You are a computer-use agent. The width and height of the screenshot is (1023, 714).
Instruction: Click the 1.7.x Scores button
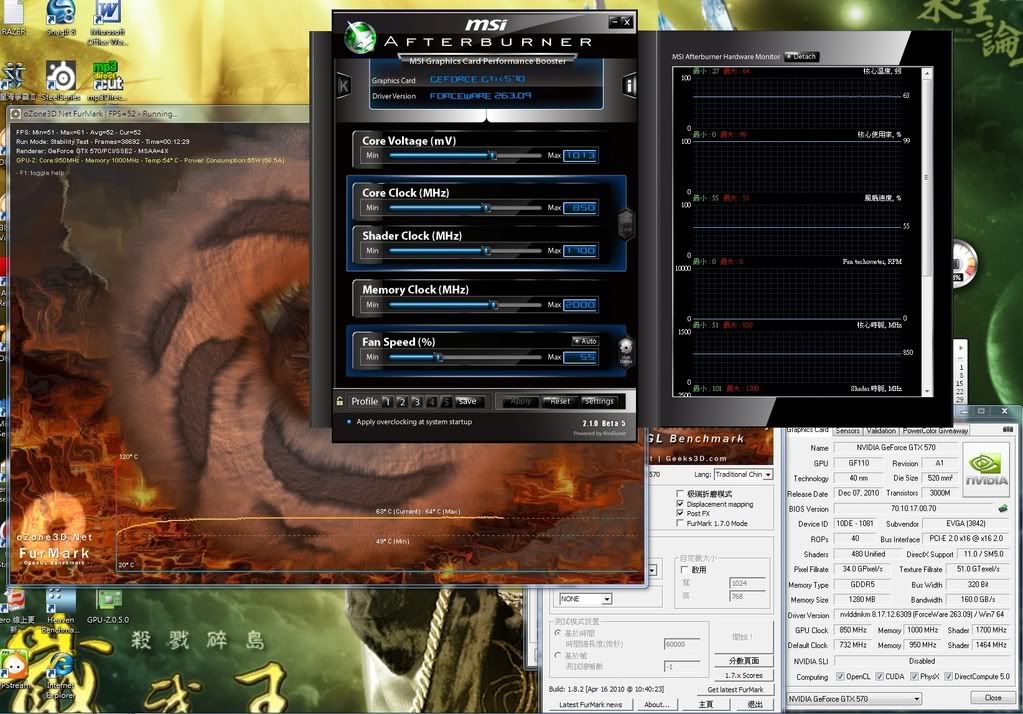(x=743, y=675)
